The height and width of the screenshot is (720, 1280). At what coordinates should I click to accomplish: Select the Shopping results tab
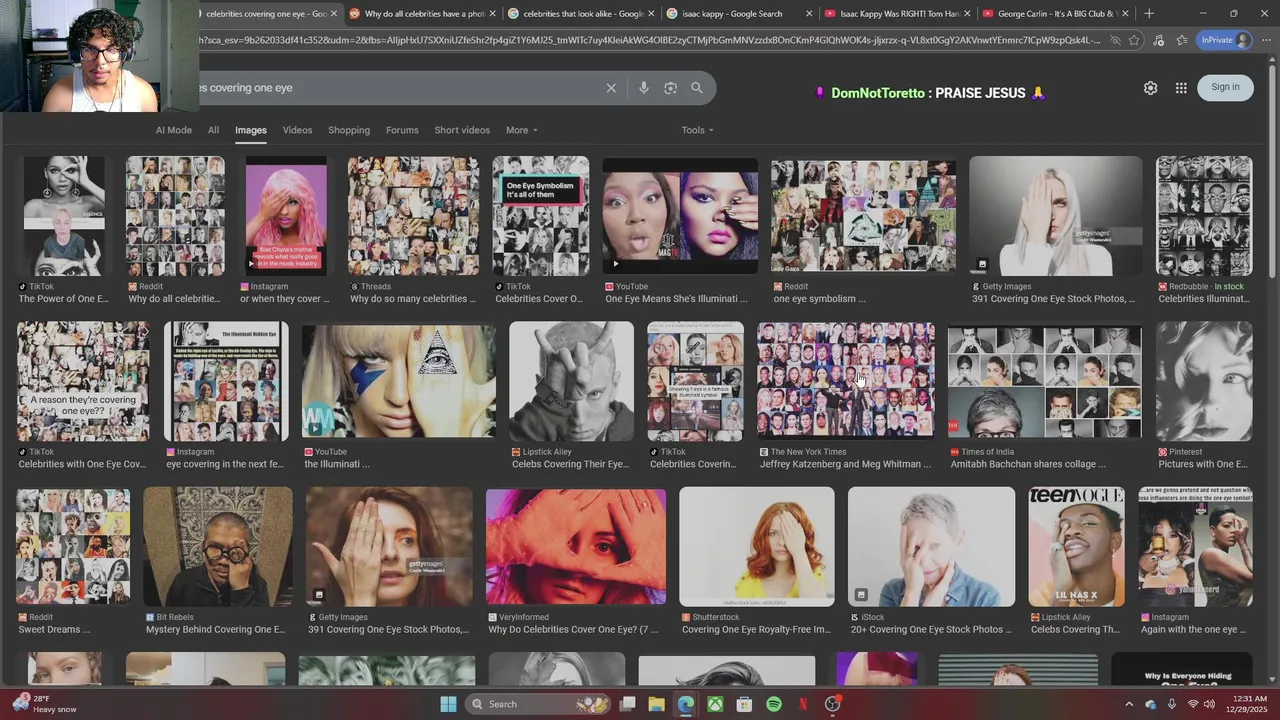(x=349, y=130)
